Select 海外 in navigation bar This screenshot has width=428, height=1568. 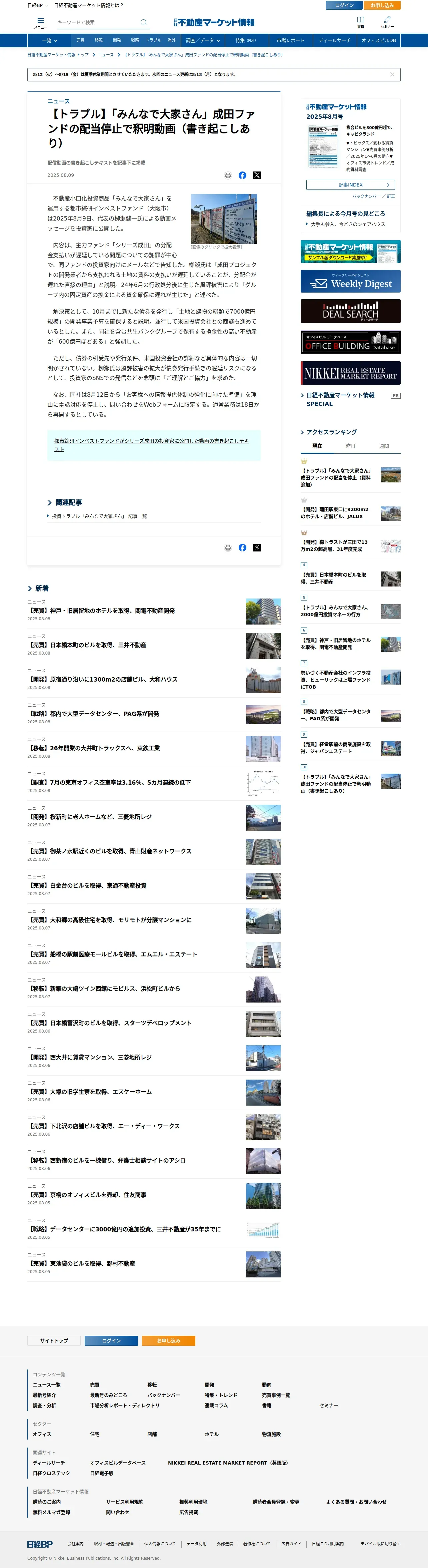[x=171, y=40]
